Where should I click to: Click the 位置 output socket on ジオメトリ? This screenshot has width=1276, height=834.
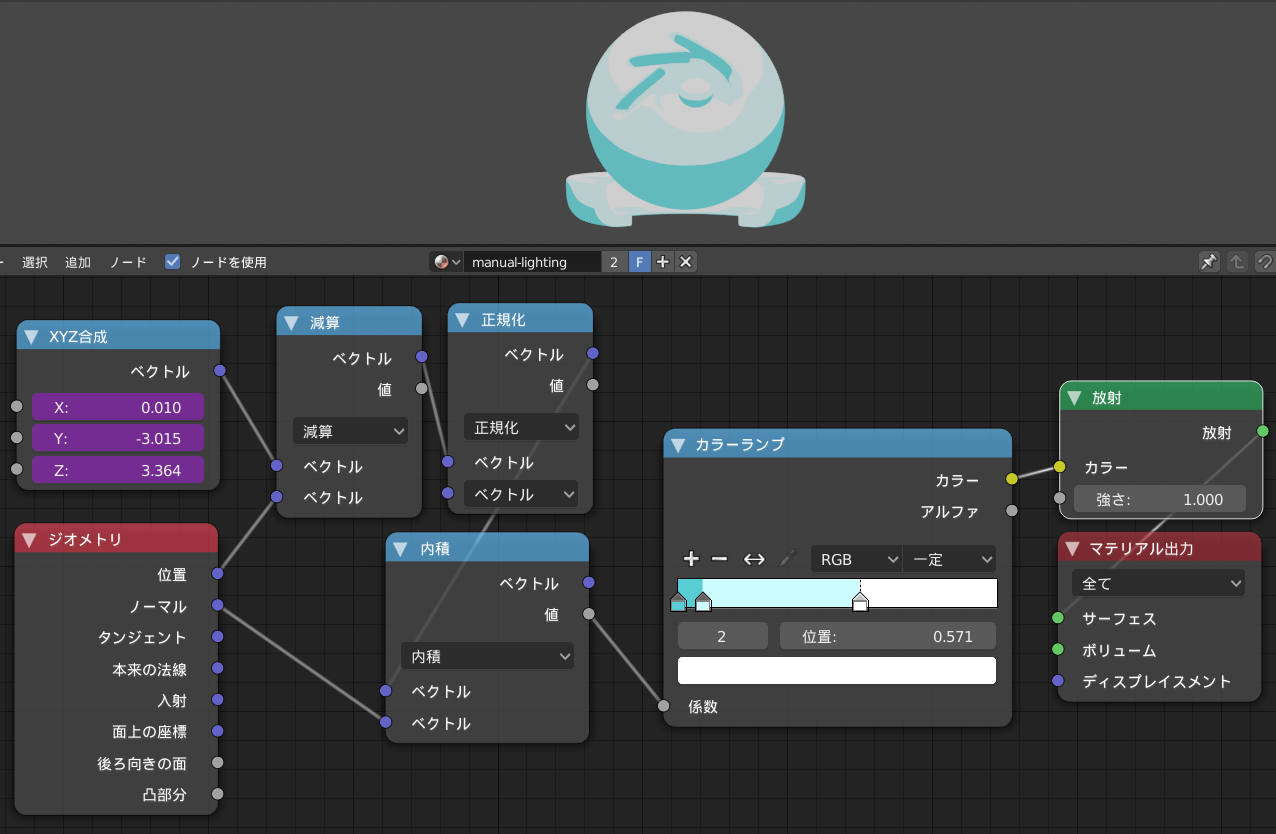pos(217,574)
